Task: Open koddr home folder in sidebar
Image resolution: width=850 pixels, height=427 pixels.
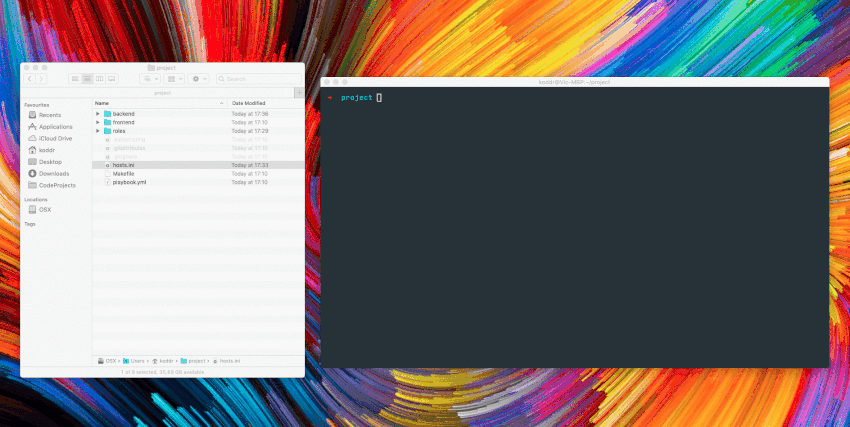Action: coord(42,150)
